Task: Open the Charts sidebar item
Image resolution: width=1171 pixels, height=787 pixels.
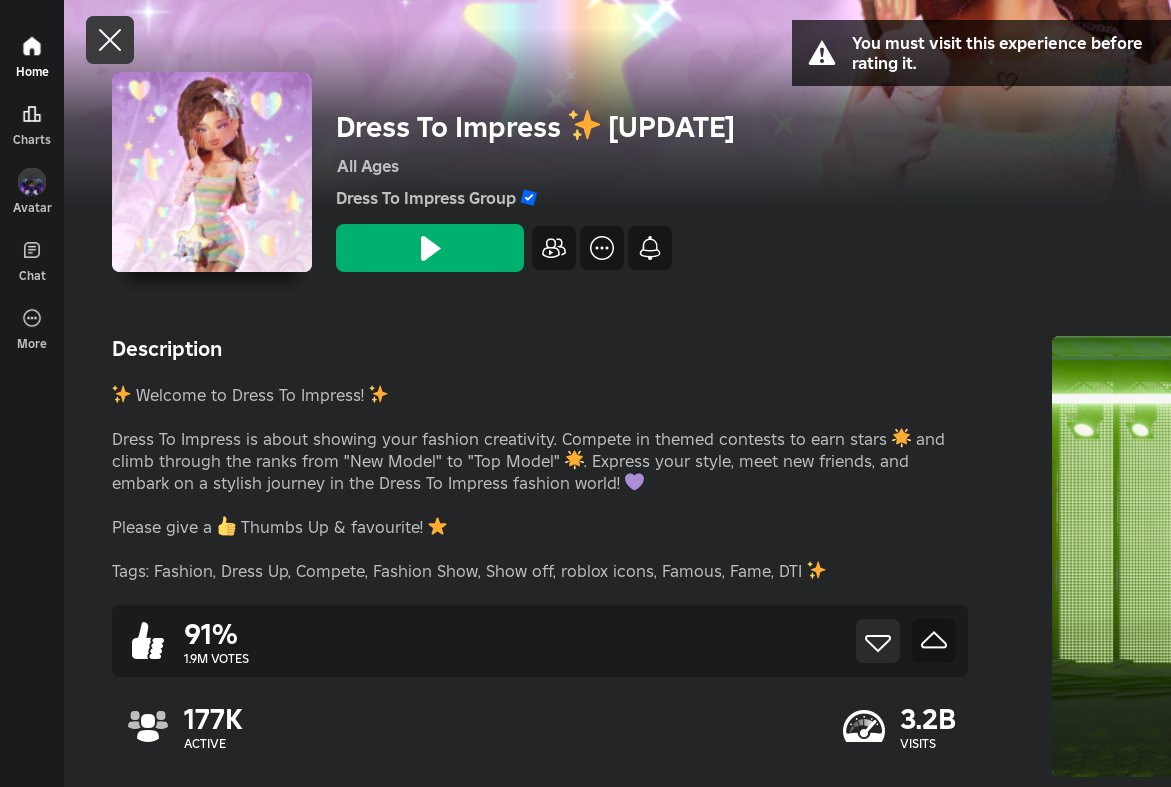Action: [31, 125]
